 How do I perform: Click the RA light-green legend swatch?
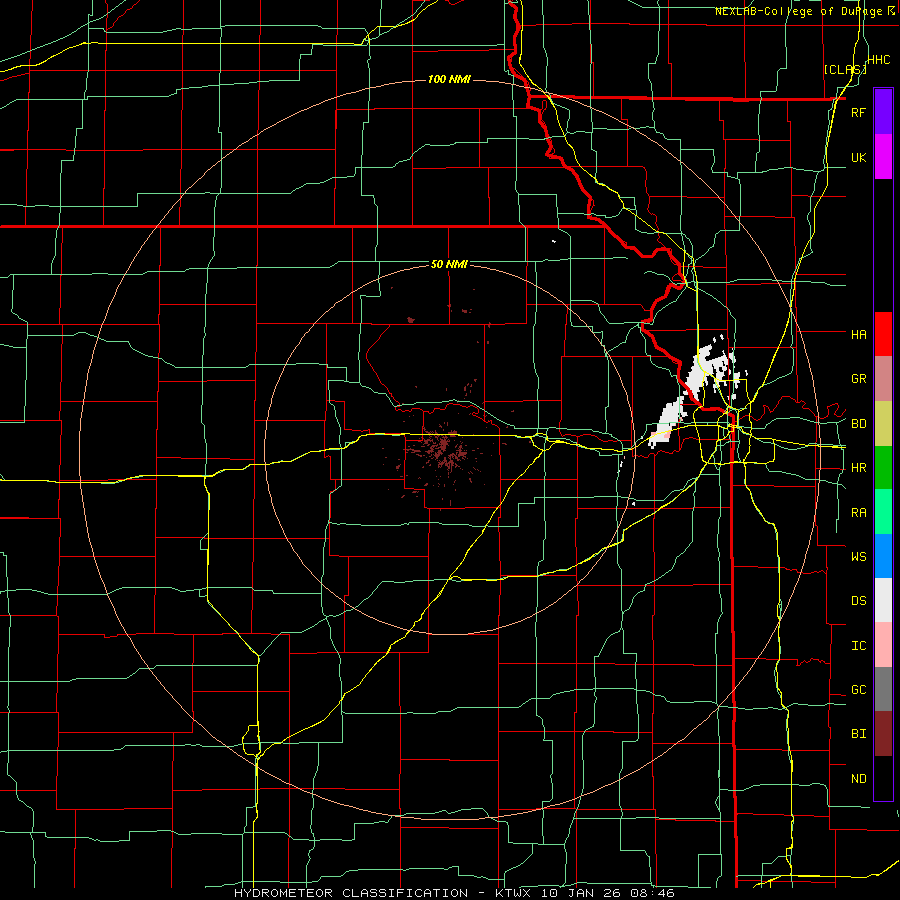tap(883, 512)
